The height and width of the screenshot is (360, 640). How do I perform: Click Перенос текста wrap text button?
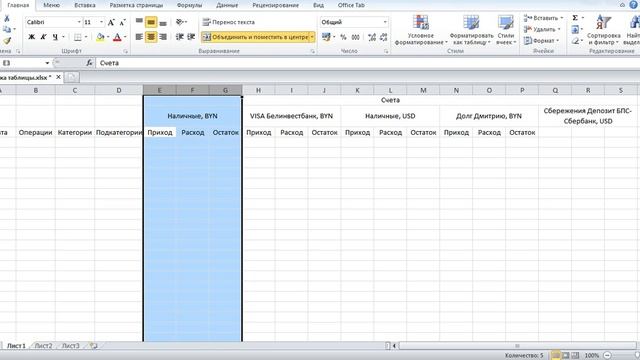[229, 22]
